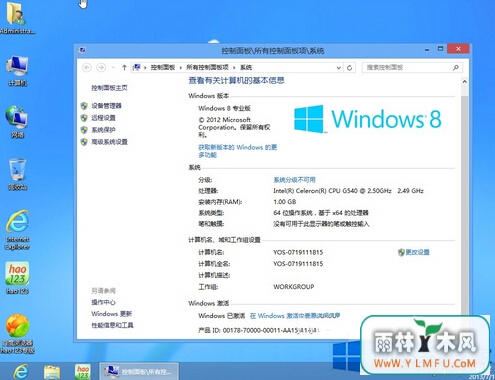Click Internet Explorer on the taskbar
495x380 pixels.
[21, 371]
